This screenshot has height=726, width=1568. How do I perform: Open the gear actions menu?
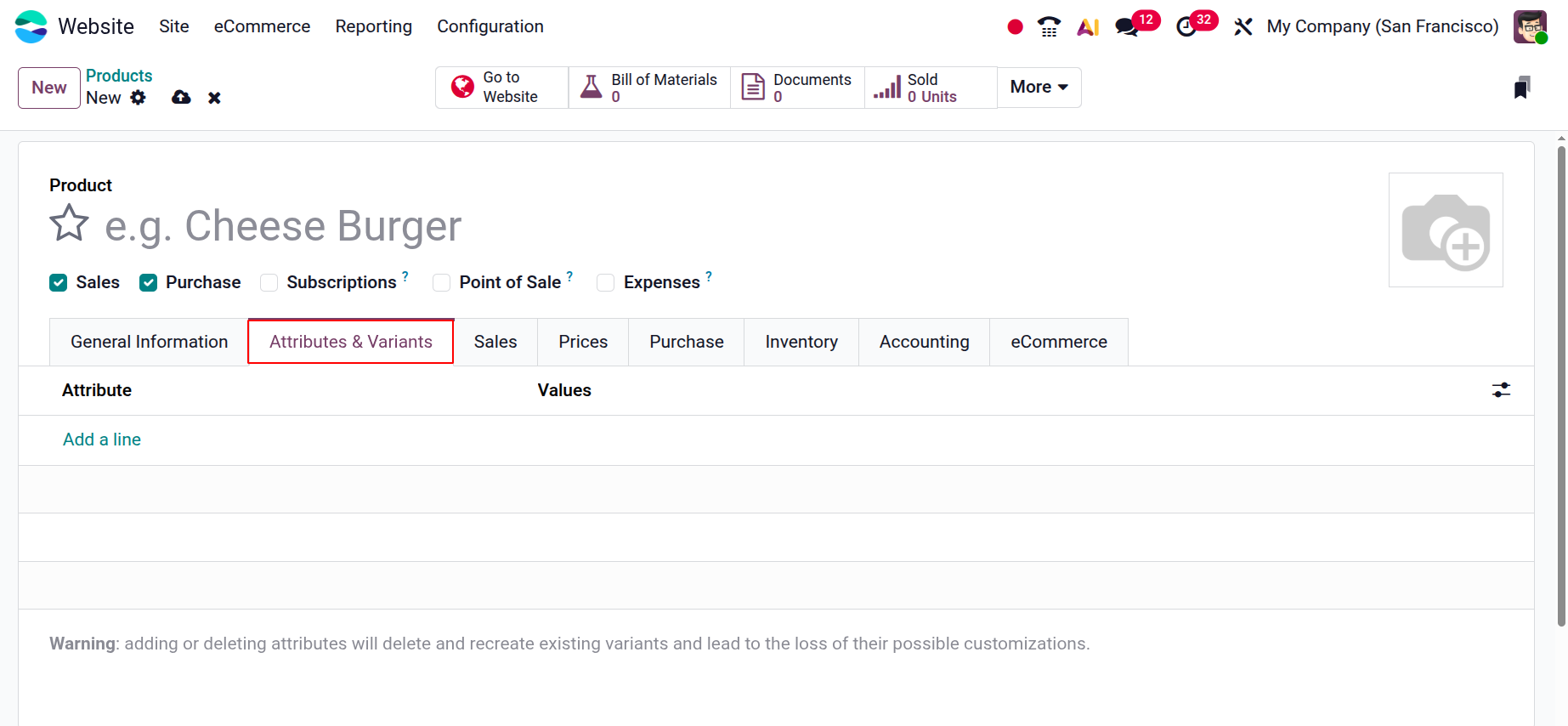pos(139,98)
